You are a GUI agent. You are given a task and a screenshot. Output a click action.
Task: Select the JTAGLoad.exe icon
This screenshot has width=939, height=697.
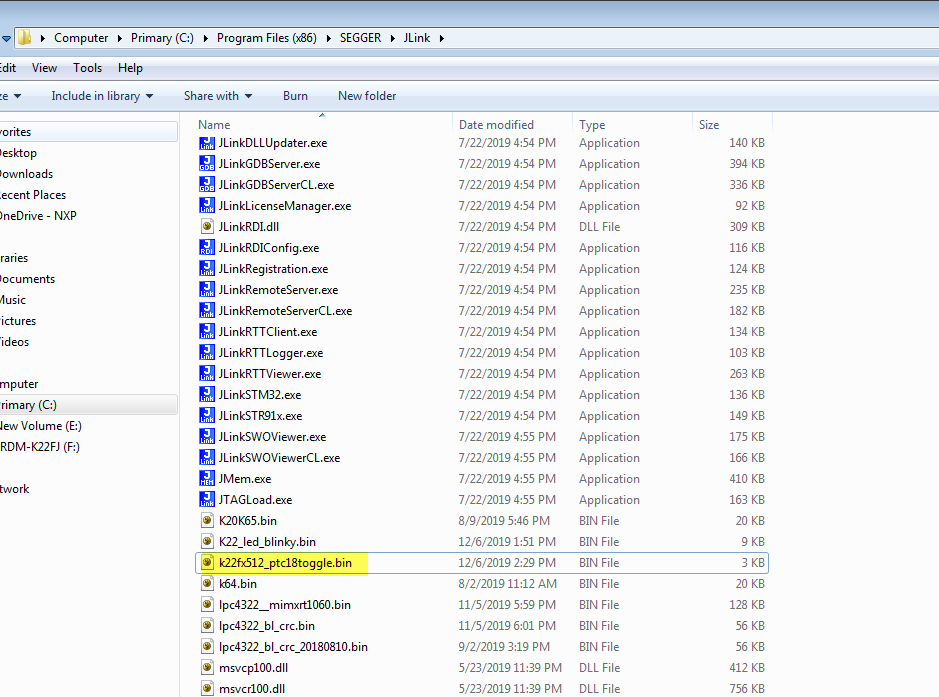(x=207, y=499)
